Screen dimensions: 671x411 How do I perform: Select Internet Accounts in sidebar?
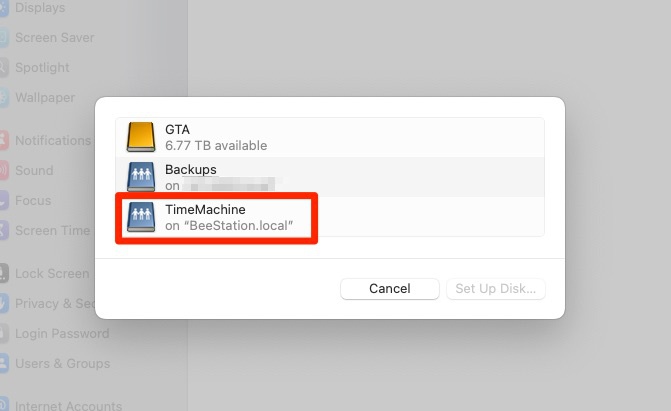coord(68,406)
